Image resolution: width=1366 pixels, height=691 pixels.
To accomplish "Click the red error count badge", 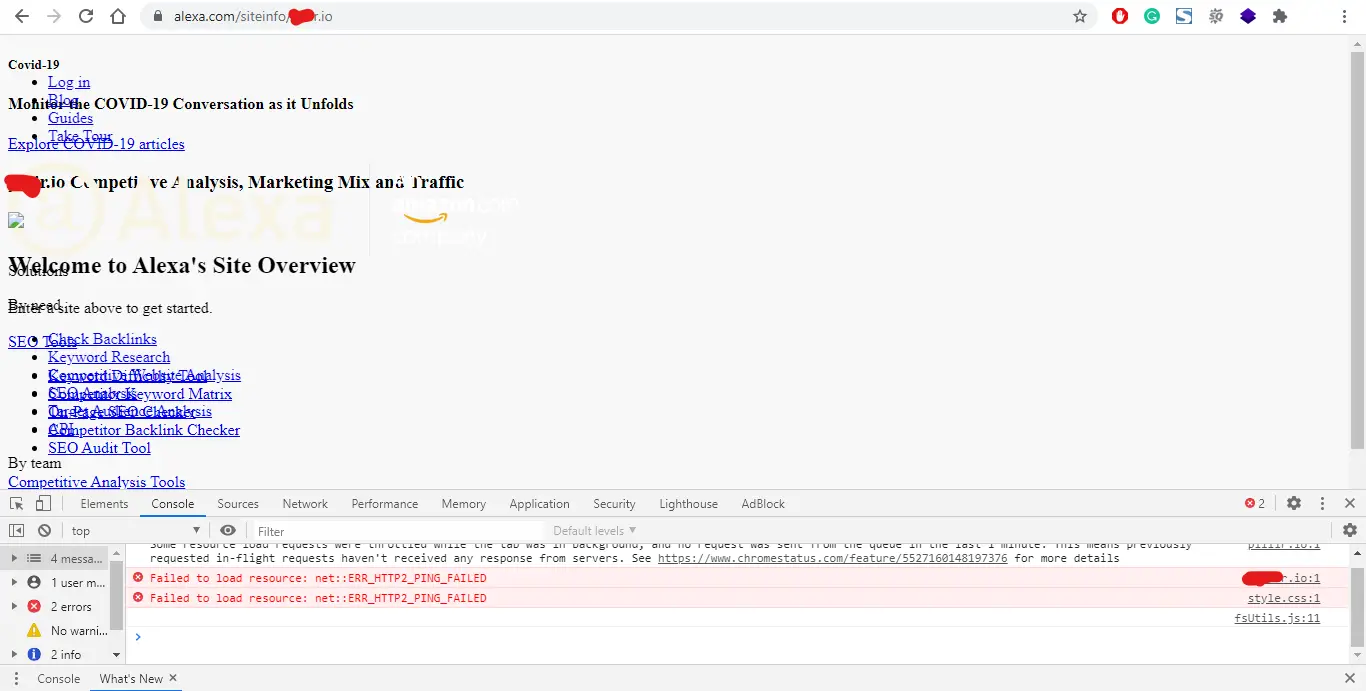I will (x=1255, y=504).
